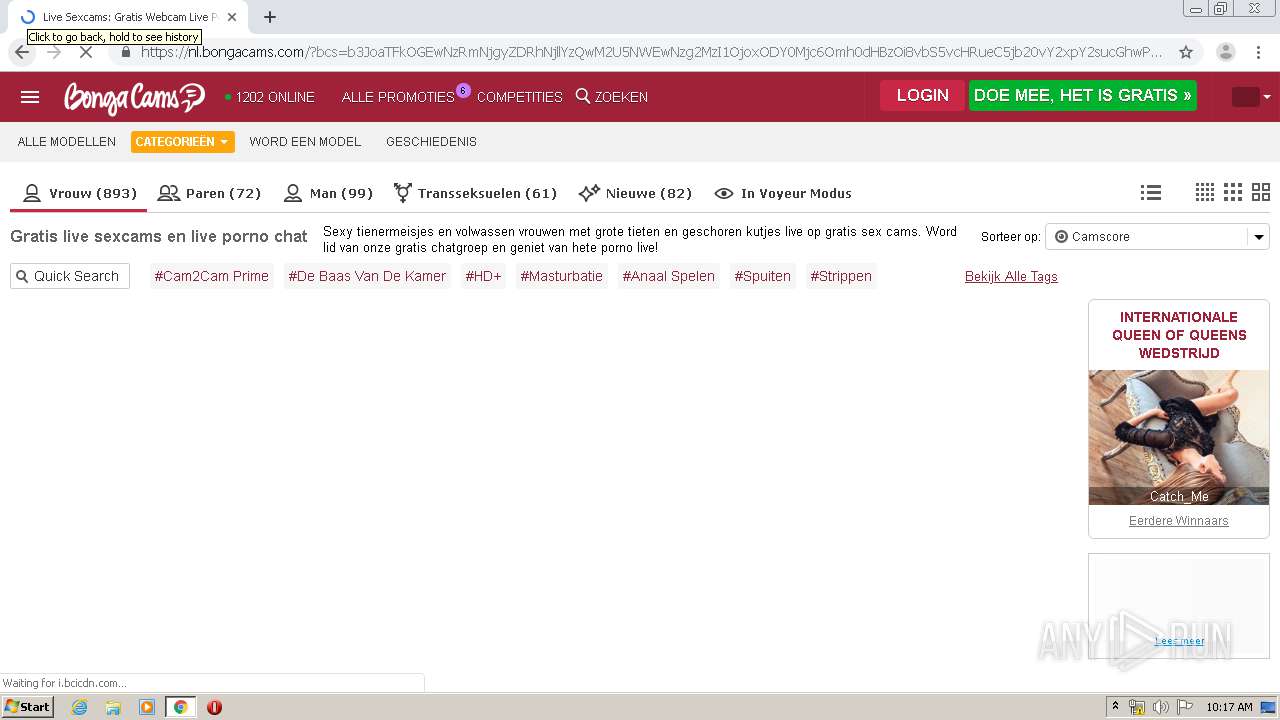Open a new browser tab

click(x=270, y=17)
